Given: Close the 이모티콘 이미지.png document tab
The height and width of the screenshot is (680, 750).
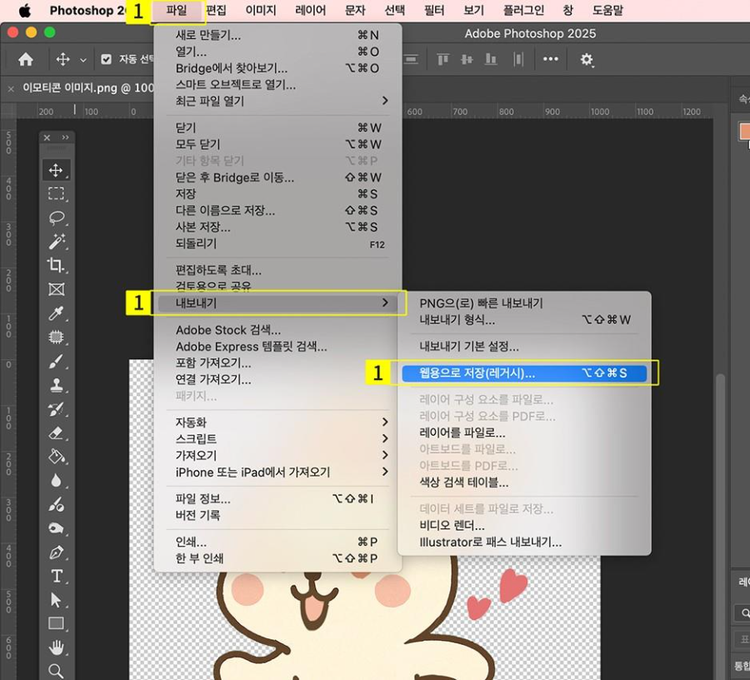Looking at the screenshot, I should tap(11, 88).
